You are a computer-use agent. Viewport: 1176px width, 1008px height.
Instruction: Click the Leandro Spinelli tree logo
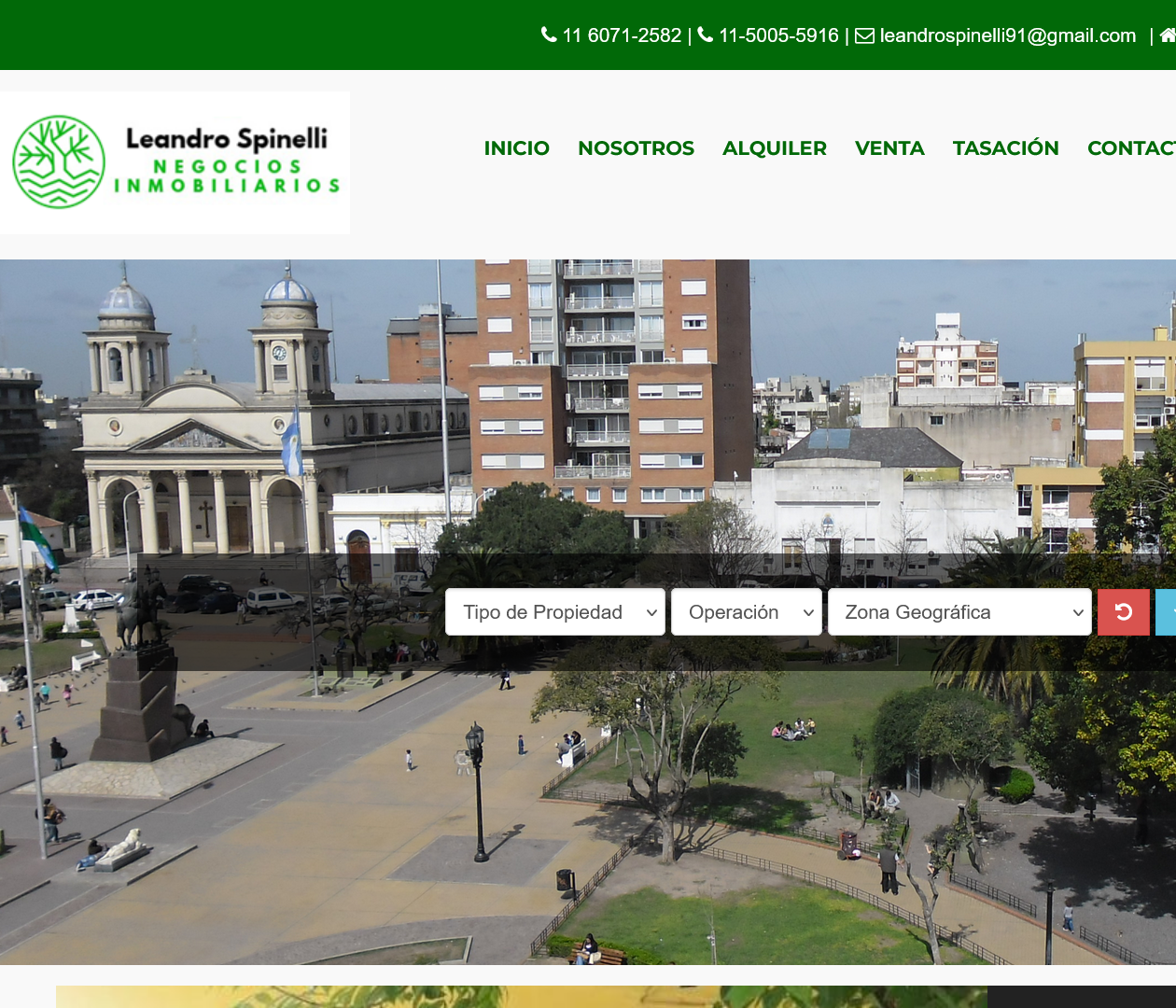pos(175,162)
